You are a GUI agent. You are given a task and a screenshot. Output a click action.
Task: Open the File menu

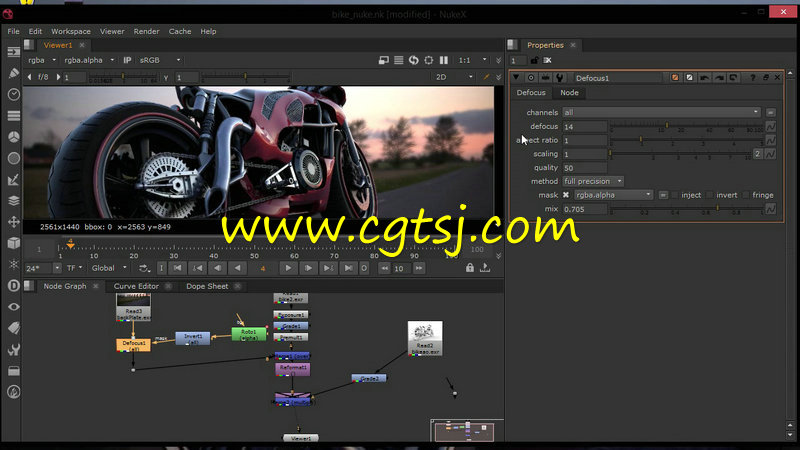click(13, 31)
